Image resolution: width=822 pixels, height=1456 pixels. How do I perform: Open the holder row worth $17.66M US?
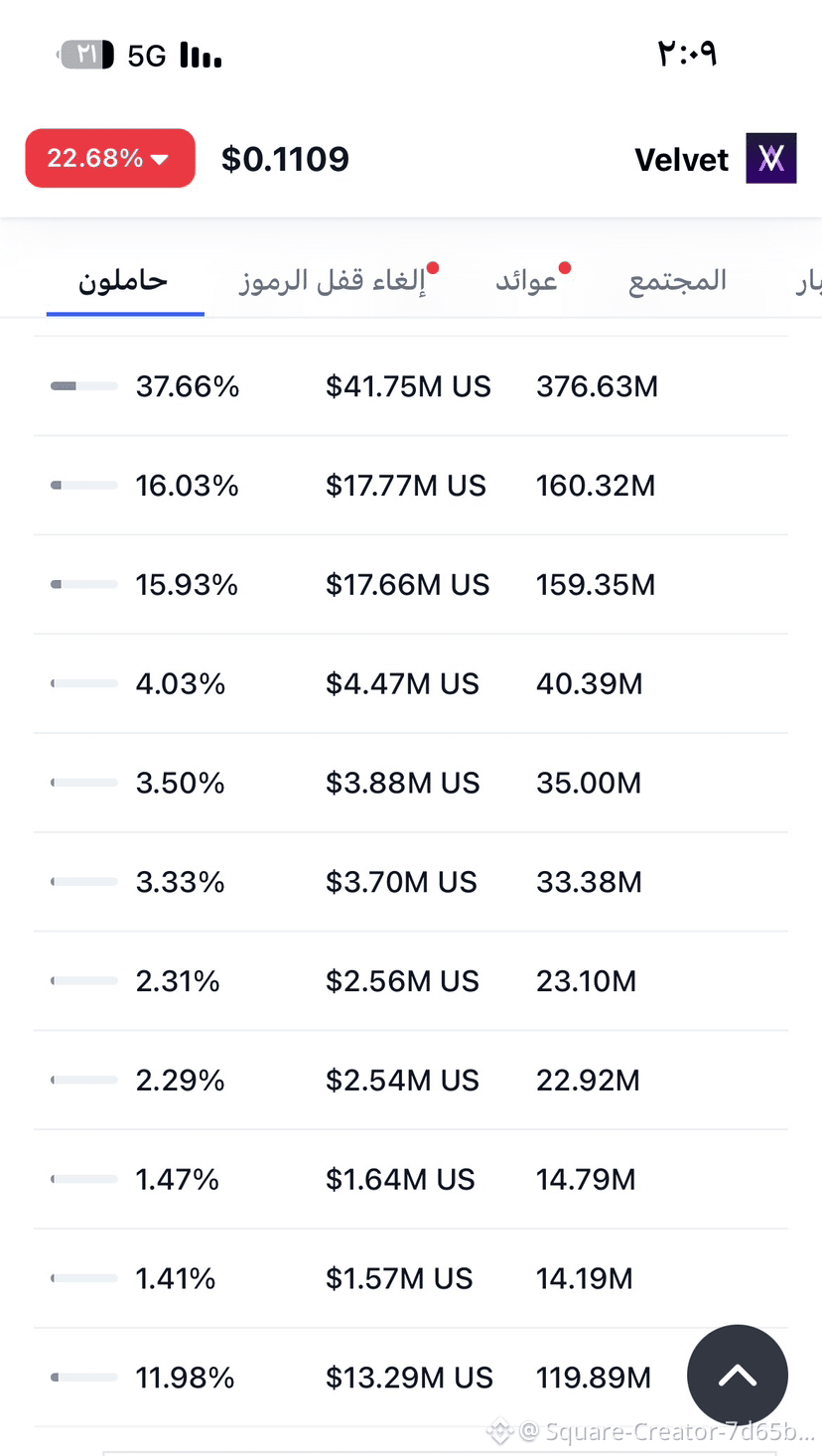click(411, 584)
